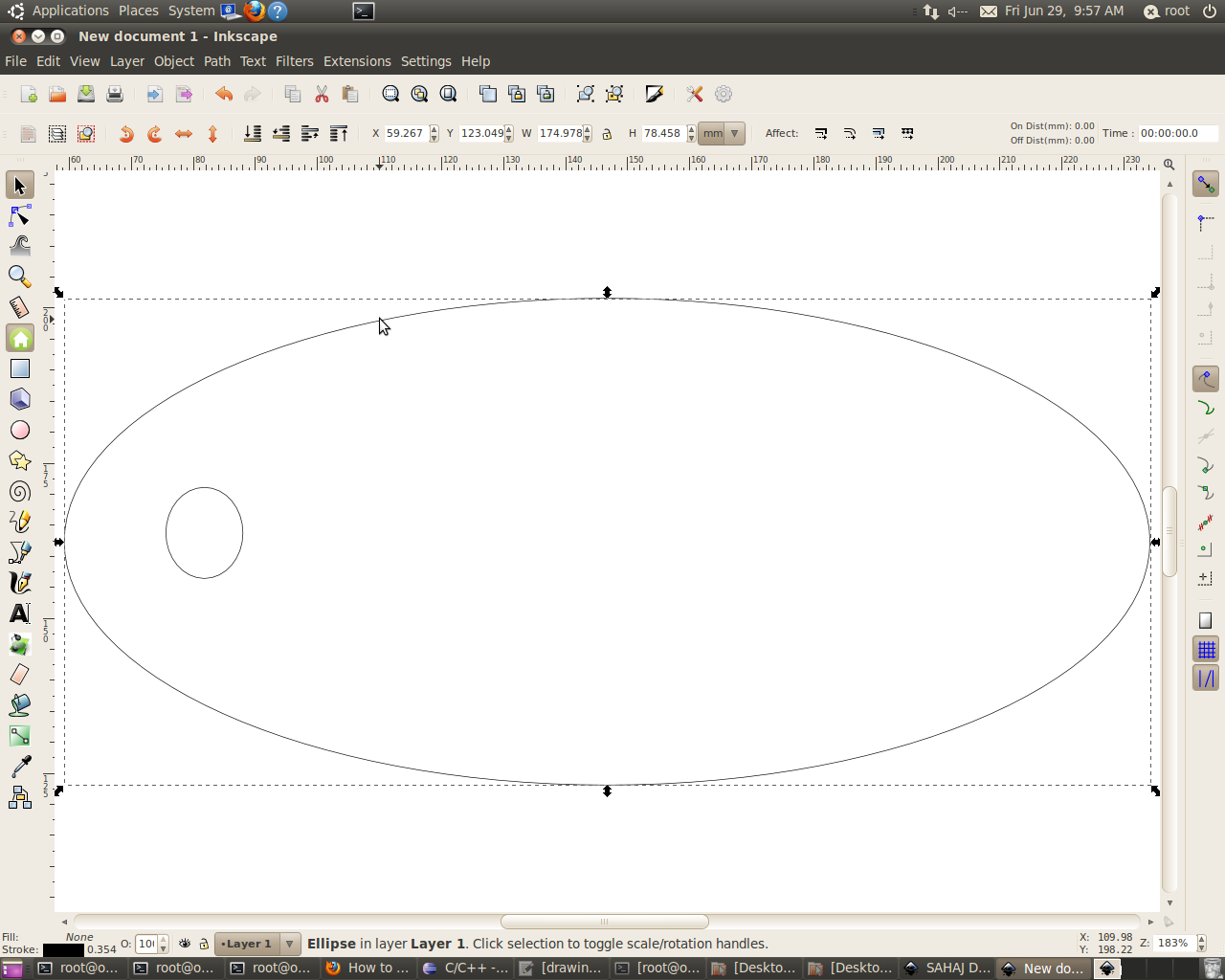Switch to the SAHAJ D... taskbar window

[947, 969]
